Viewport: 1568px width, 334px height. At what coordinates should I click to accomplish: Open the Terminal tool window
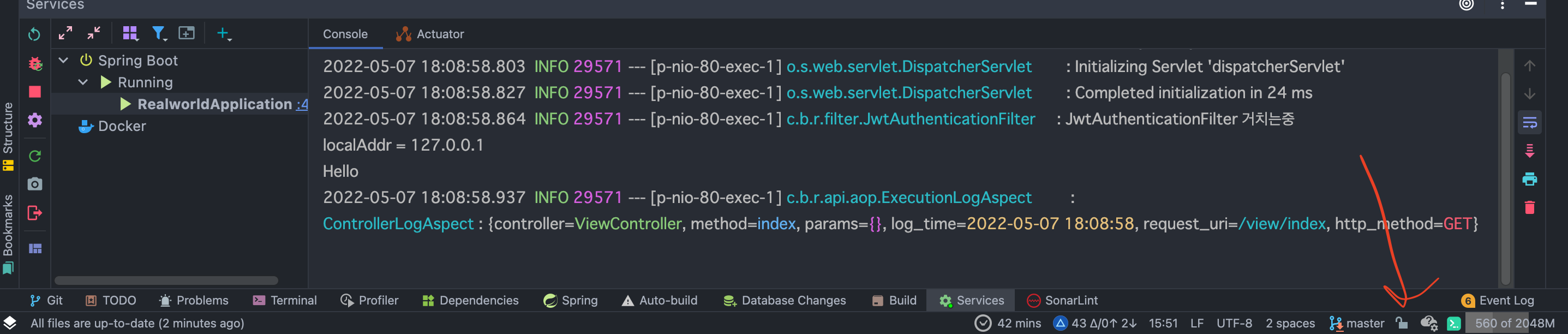[x=284, y=300]
